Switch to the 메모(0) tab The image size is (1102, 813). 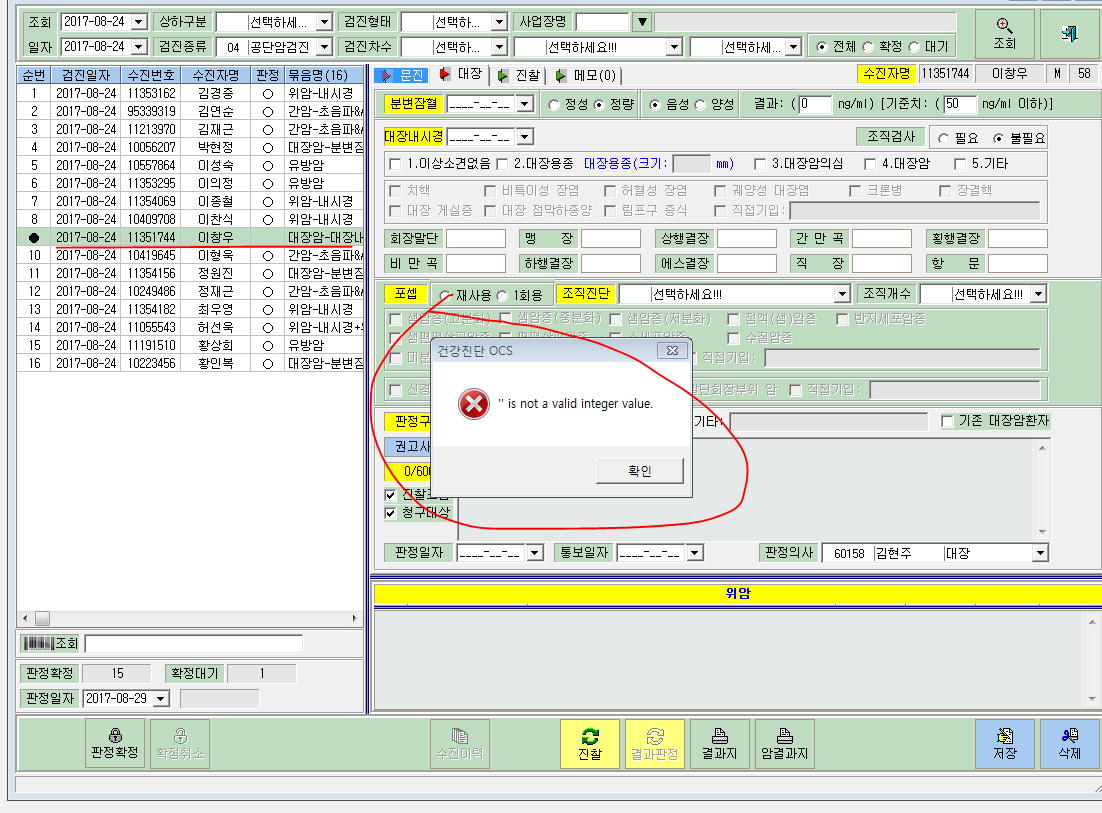[x=585, y=75]
